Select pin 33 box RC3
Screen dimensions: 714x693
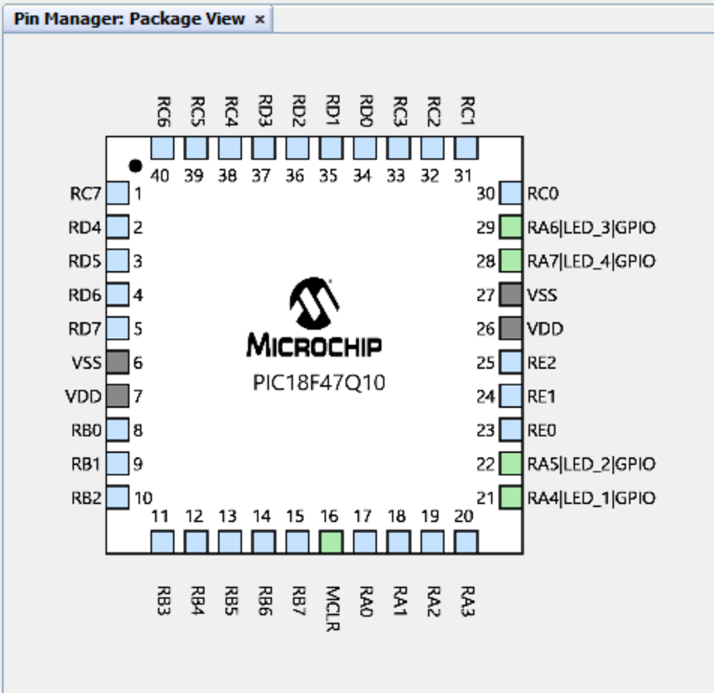pos(398,148)
